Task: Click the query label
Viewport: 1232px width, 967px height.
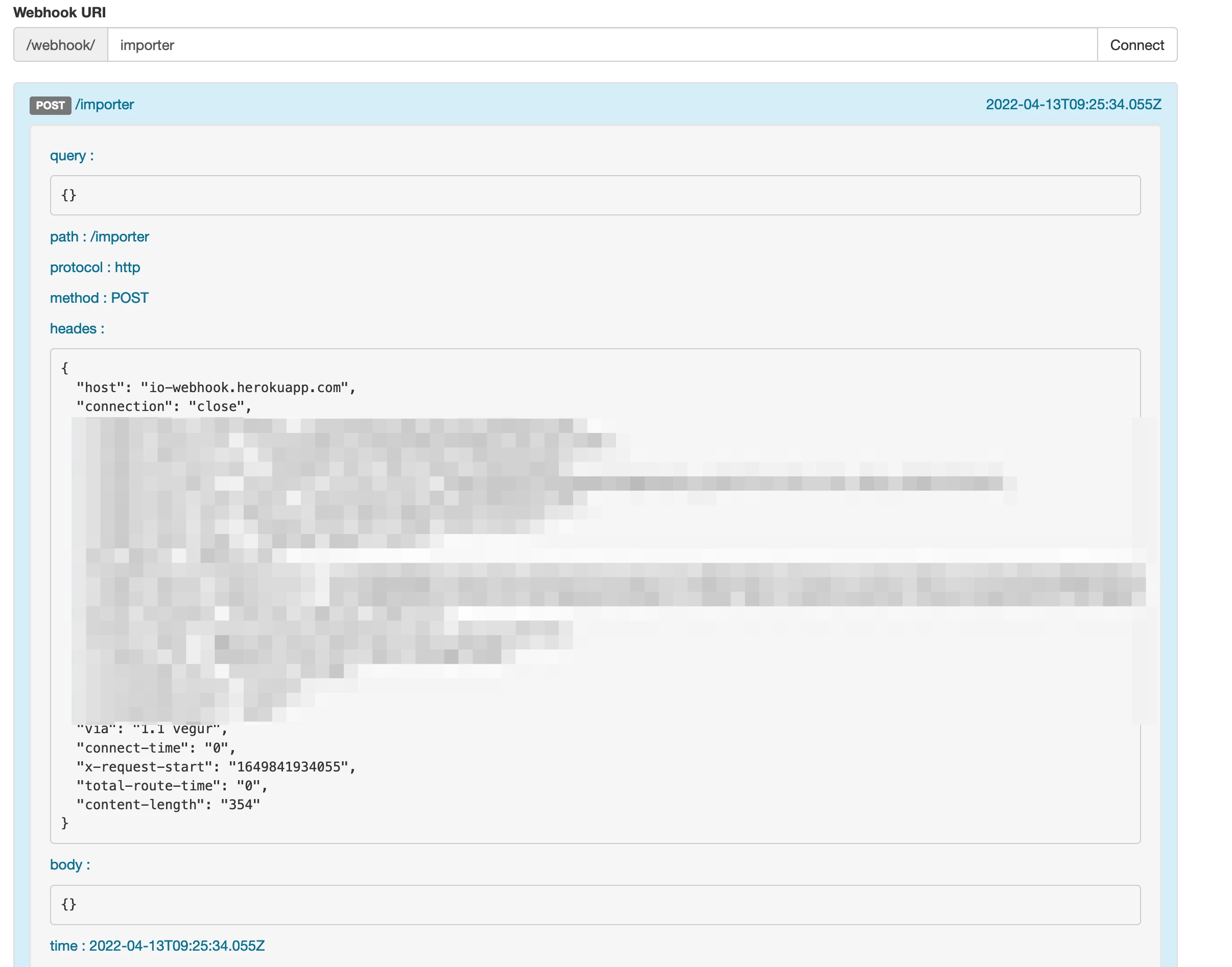Action: pyautogui.click(x=72, y=156)
